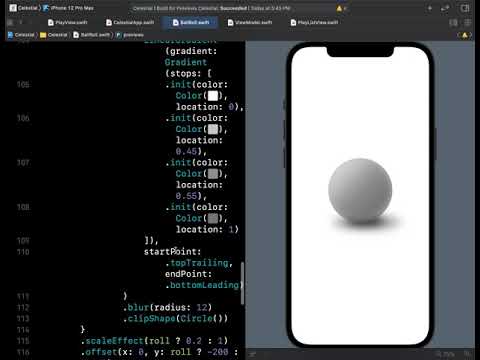
Task: Select the BallRoll.swift tab
Action: pos(191,22)
